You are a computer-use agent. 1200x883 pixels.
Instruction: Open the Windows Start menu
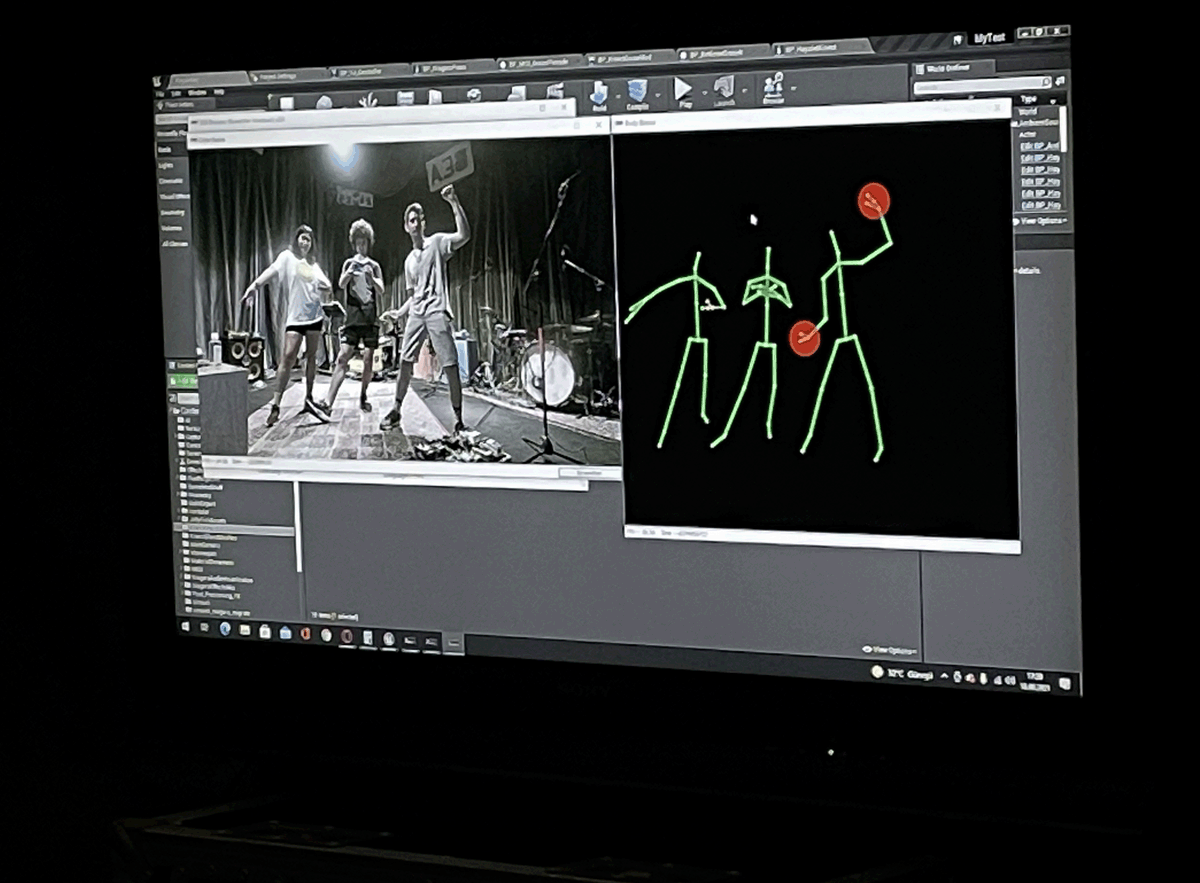tap(185, 626)
